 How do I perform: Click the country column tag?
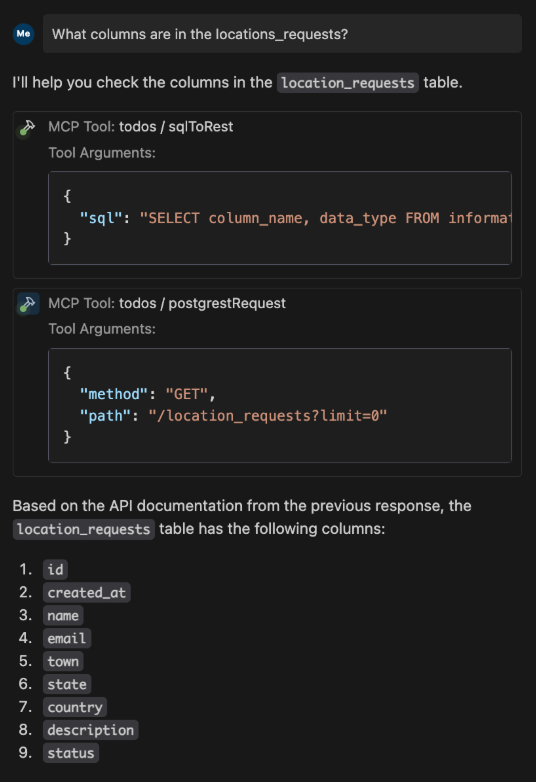pyautogui.click(x=75, y=707)
